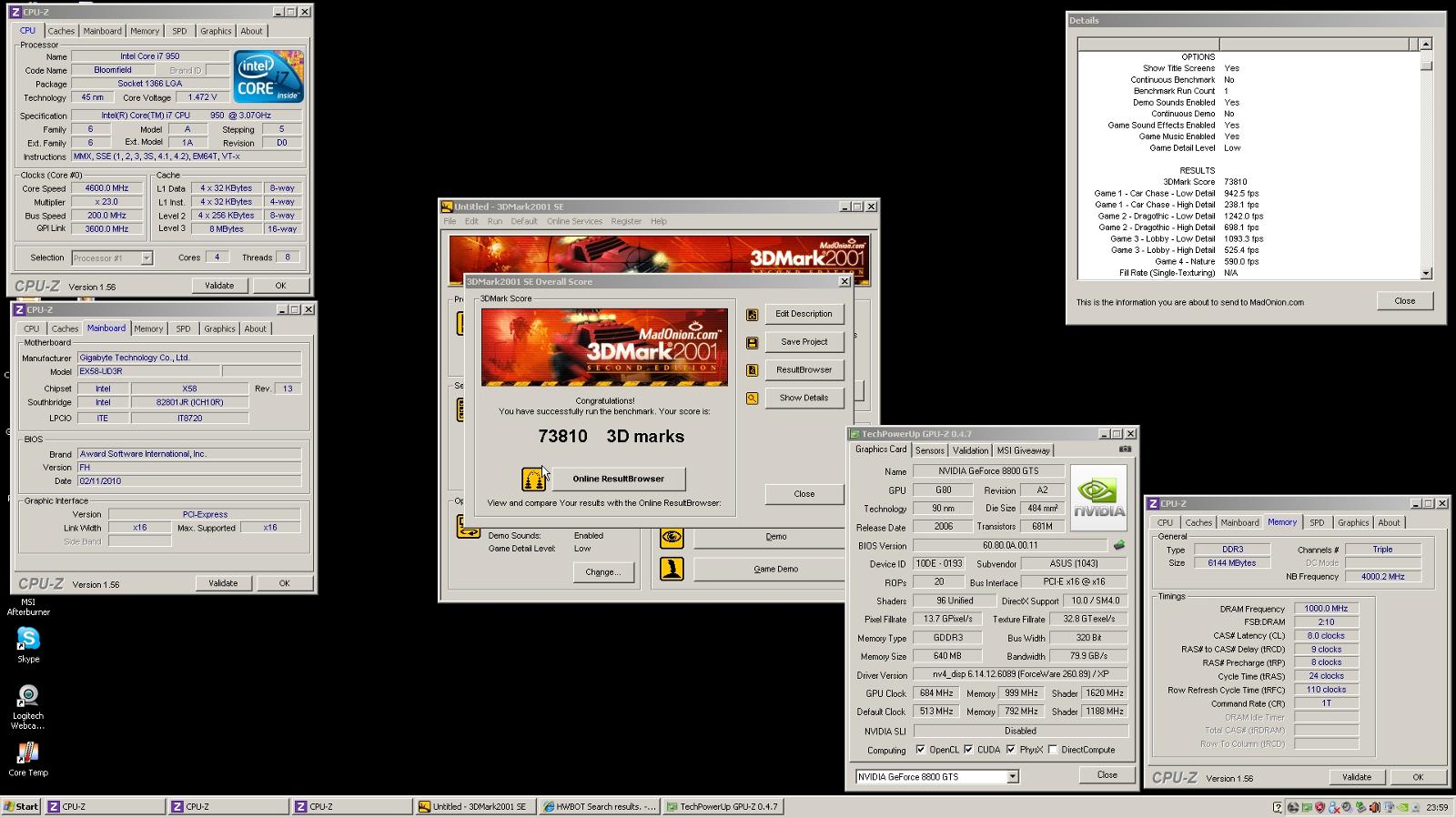This screenshot has height=818, width=1456.
Task: Open the Online Services menu in 3DMark
Action: (574, 221)
